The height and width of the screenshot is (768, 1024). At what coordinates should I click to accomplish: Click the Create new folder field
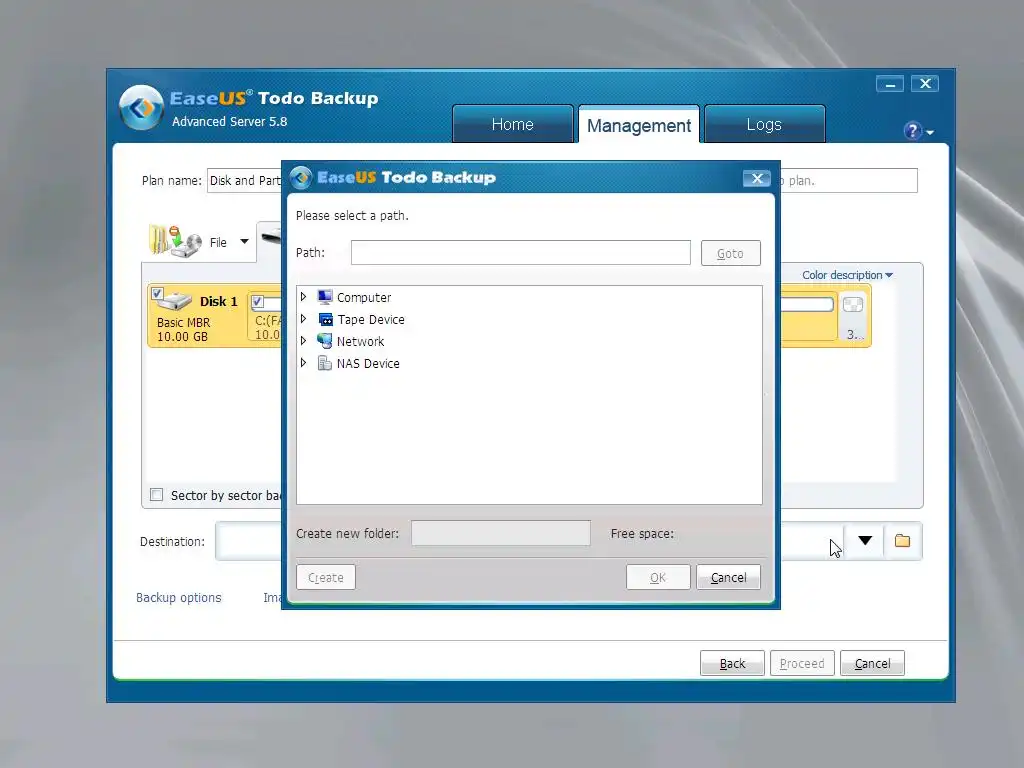(501, 534)
